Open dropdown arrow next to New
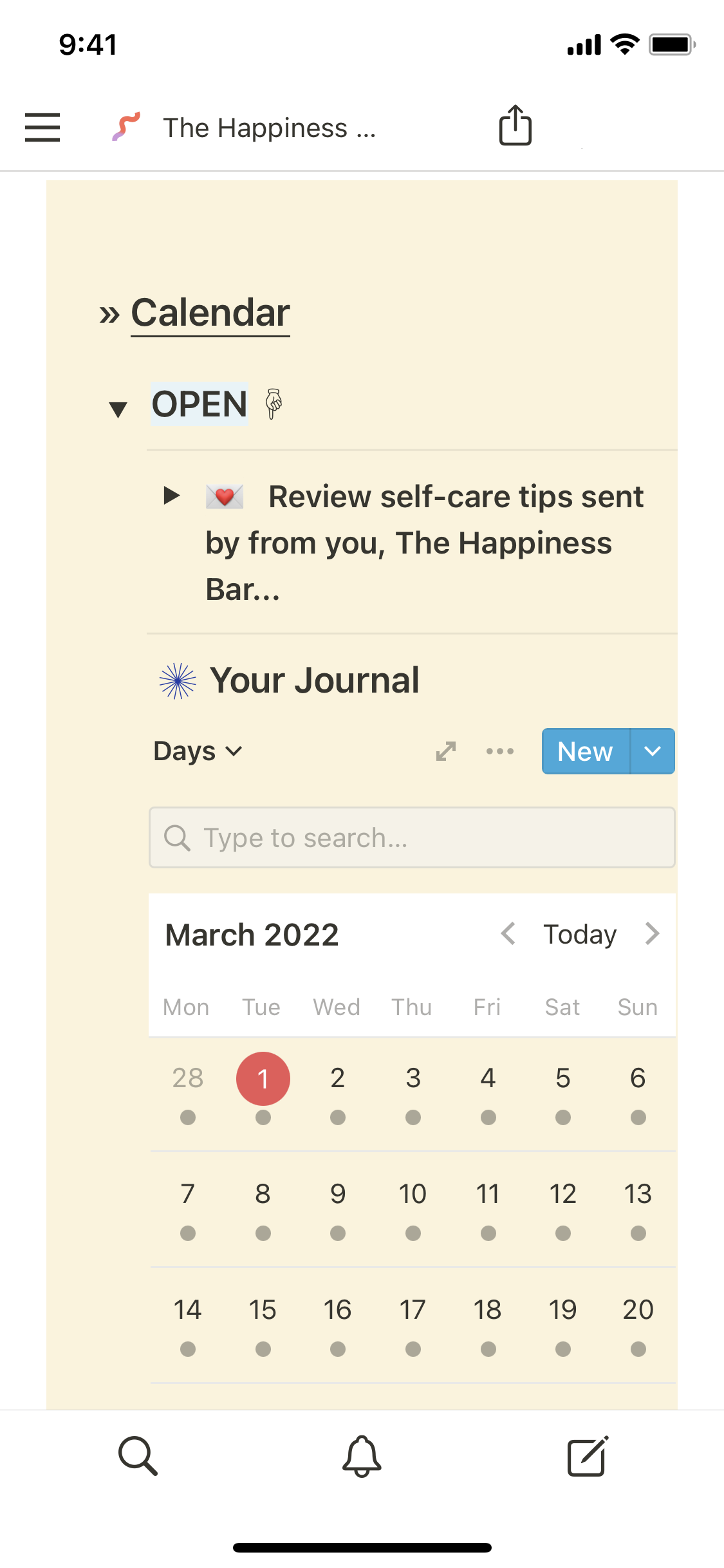 (653, 751)
